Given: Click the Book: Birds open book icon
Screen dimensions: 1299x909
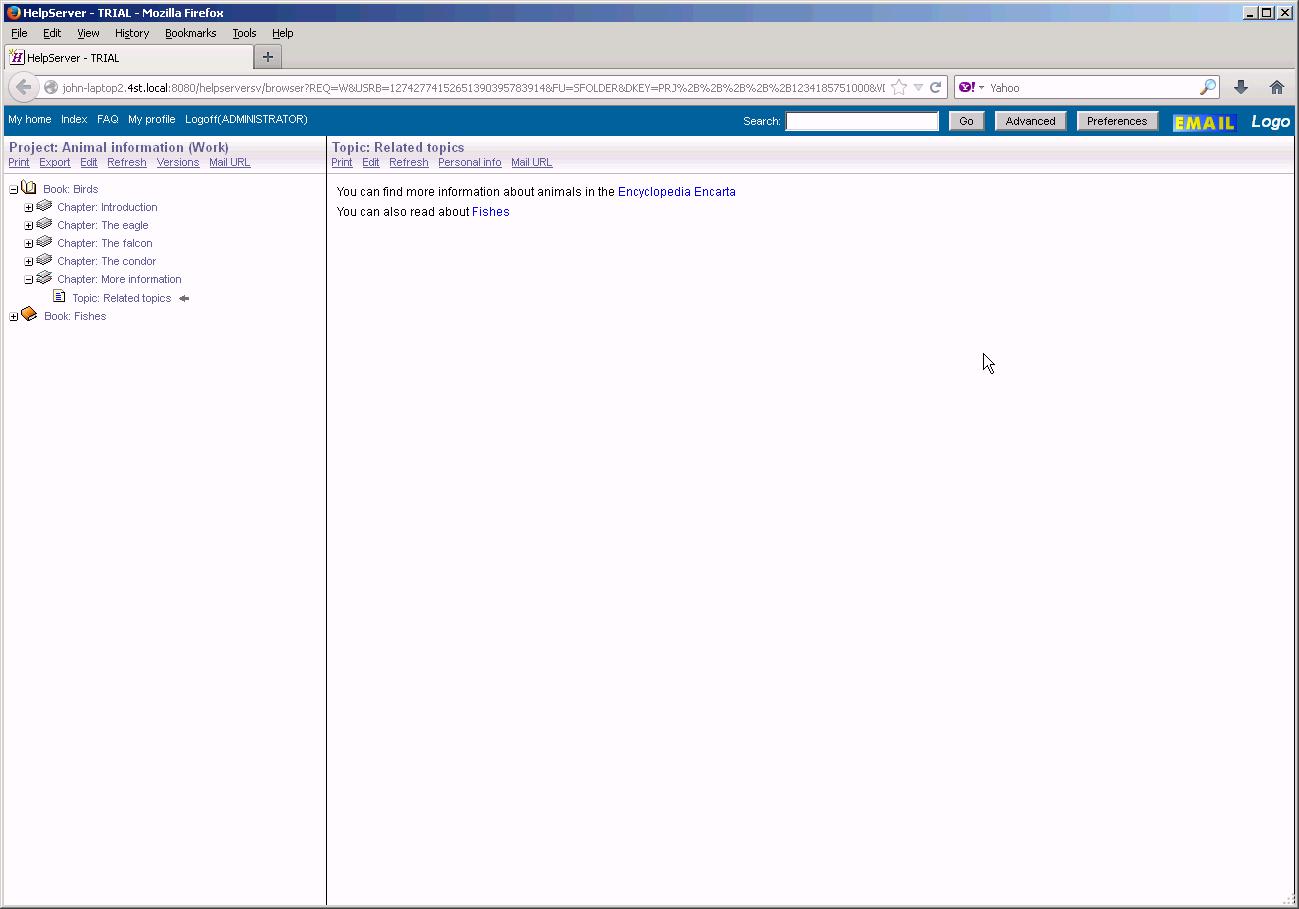Looking at the screenshot, I should [29, 187].
